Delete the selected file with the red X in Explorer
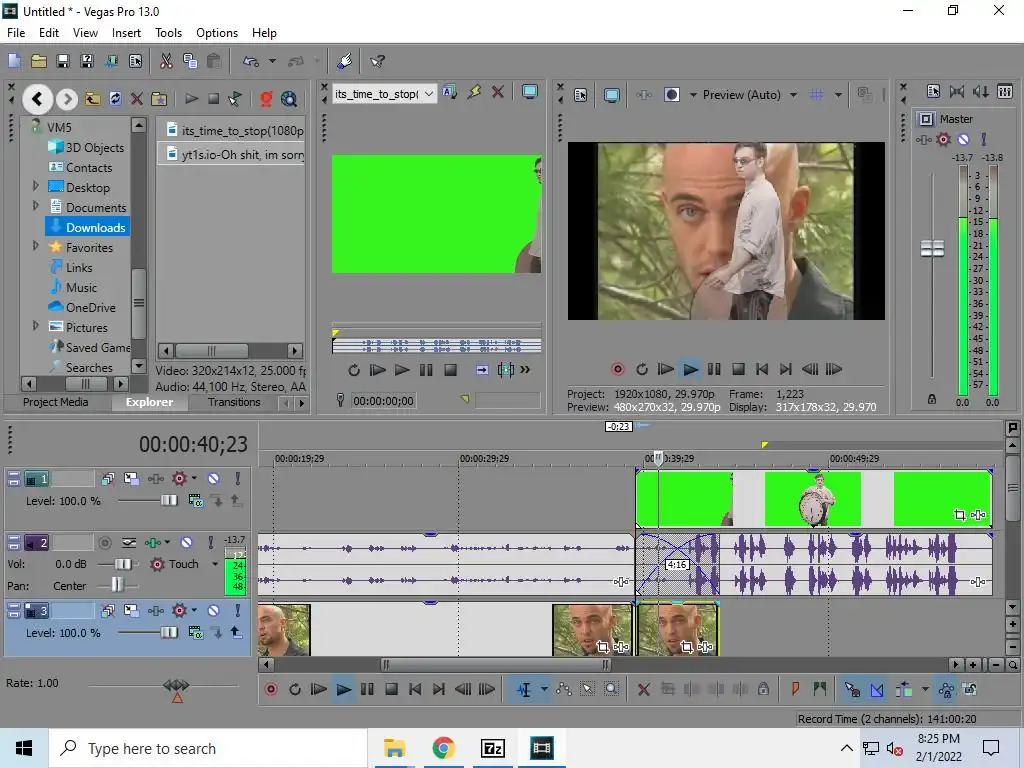Image resolution: width=1024 pixels, height=768 pixels. click(x=136, y=99)
